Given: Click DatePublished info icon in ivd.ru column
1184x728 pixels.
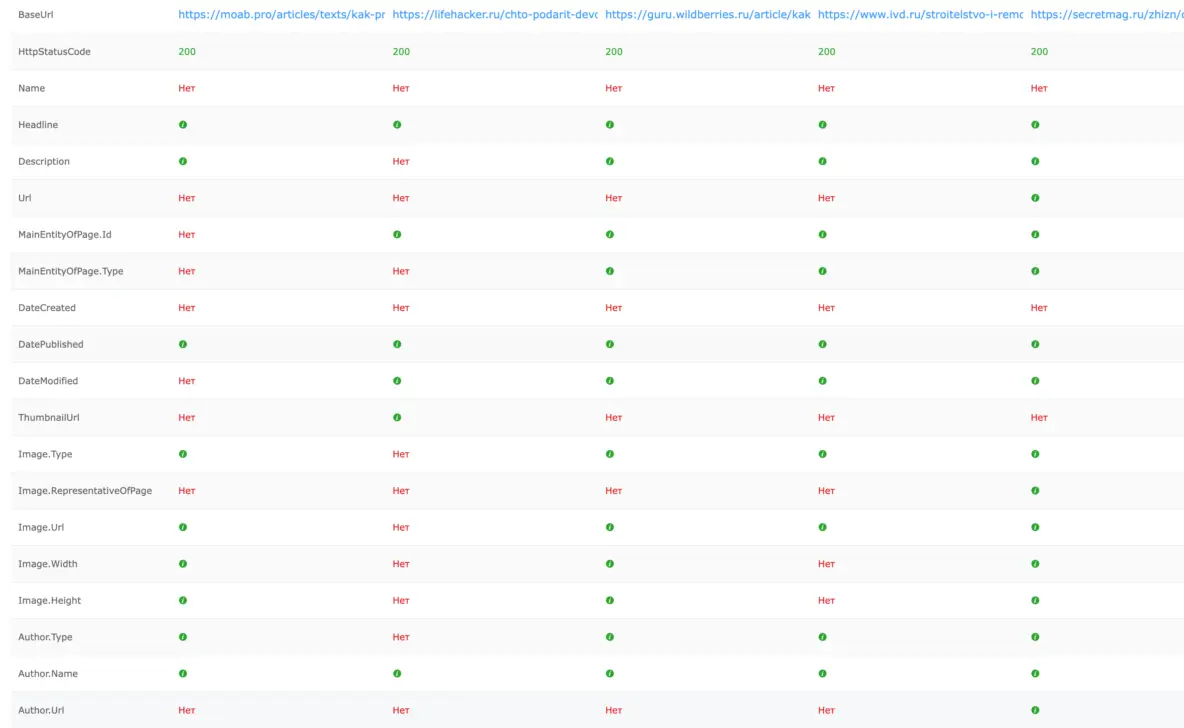Looking at the screenshot, I should (822, 345).
